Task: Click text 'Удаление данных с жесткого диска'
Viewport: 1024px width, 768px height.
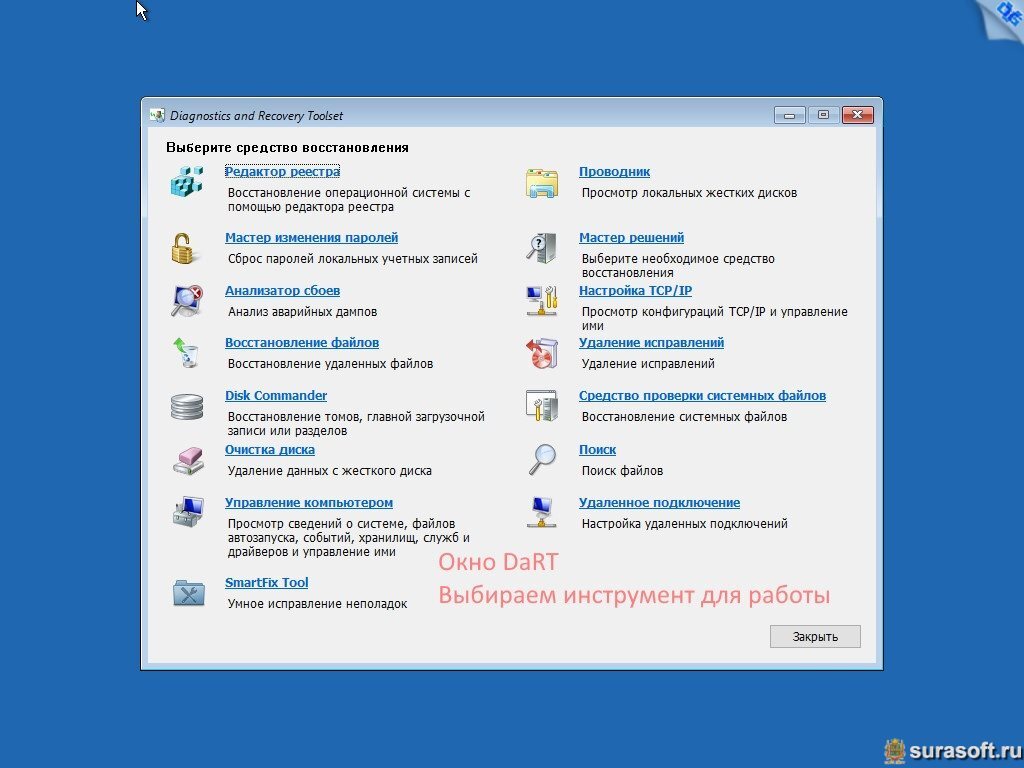Action: tap(329, 471)
